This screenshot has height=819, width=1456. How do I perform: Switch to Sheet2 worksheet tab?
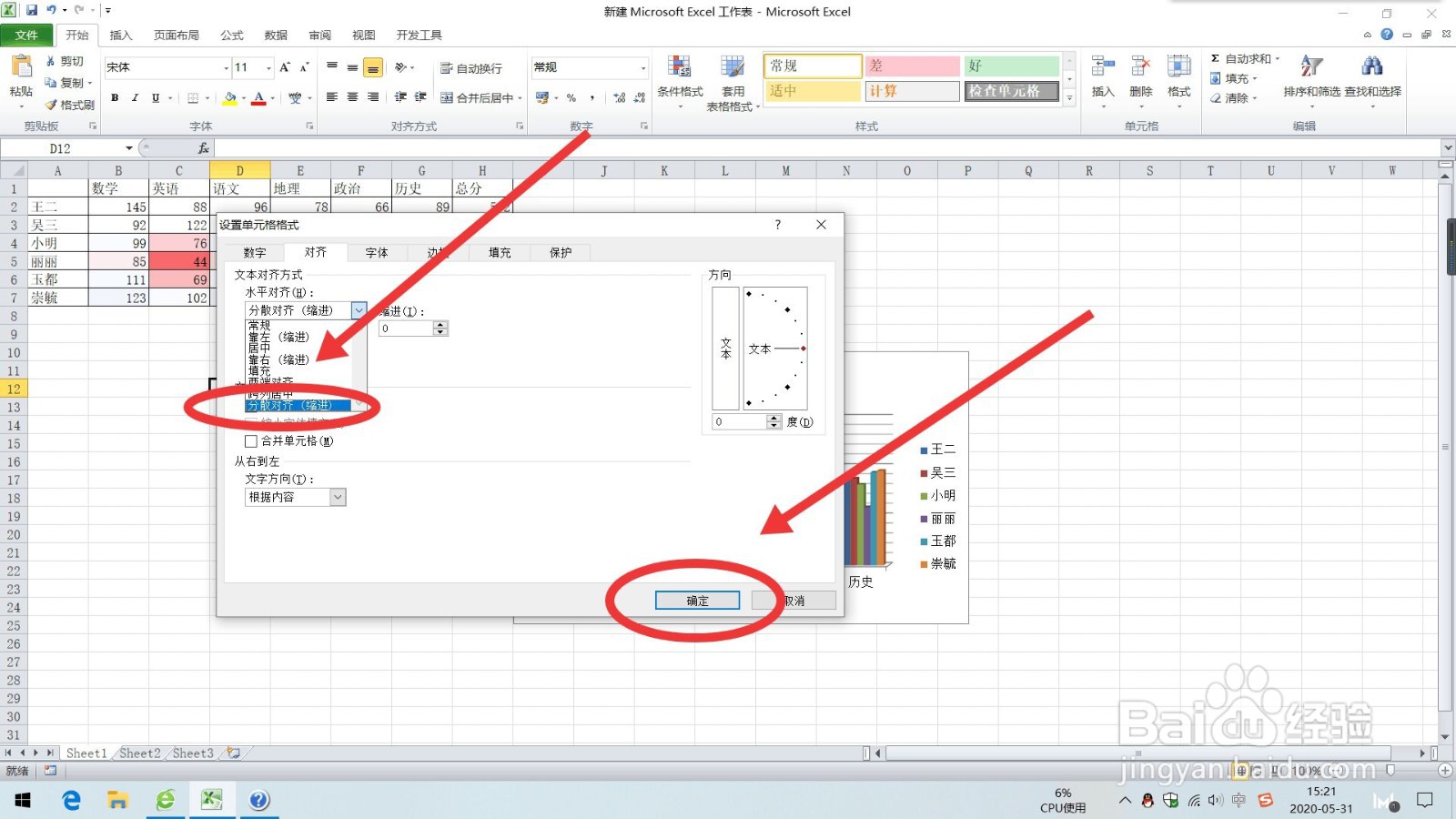[139, 753]
